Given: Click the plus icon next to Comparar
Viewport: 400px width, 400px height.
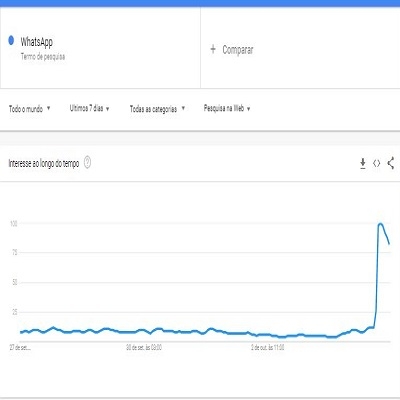Looking at the screenshot, I should (x=213, y=49).
